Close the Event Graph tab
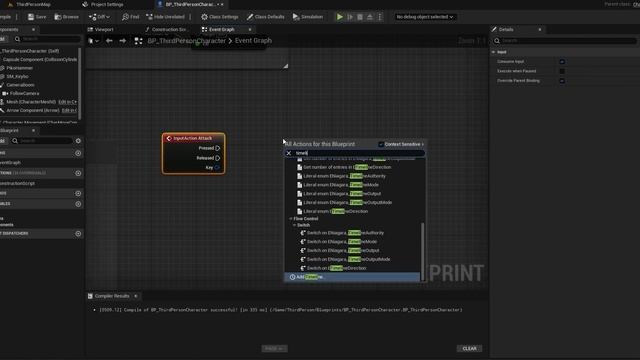Image resolution: width=640 pixels, height=360 pixels. pos(250,29)
